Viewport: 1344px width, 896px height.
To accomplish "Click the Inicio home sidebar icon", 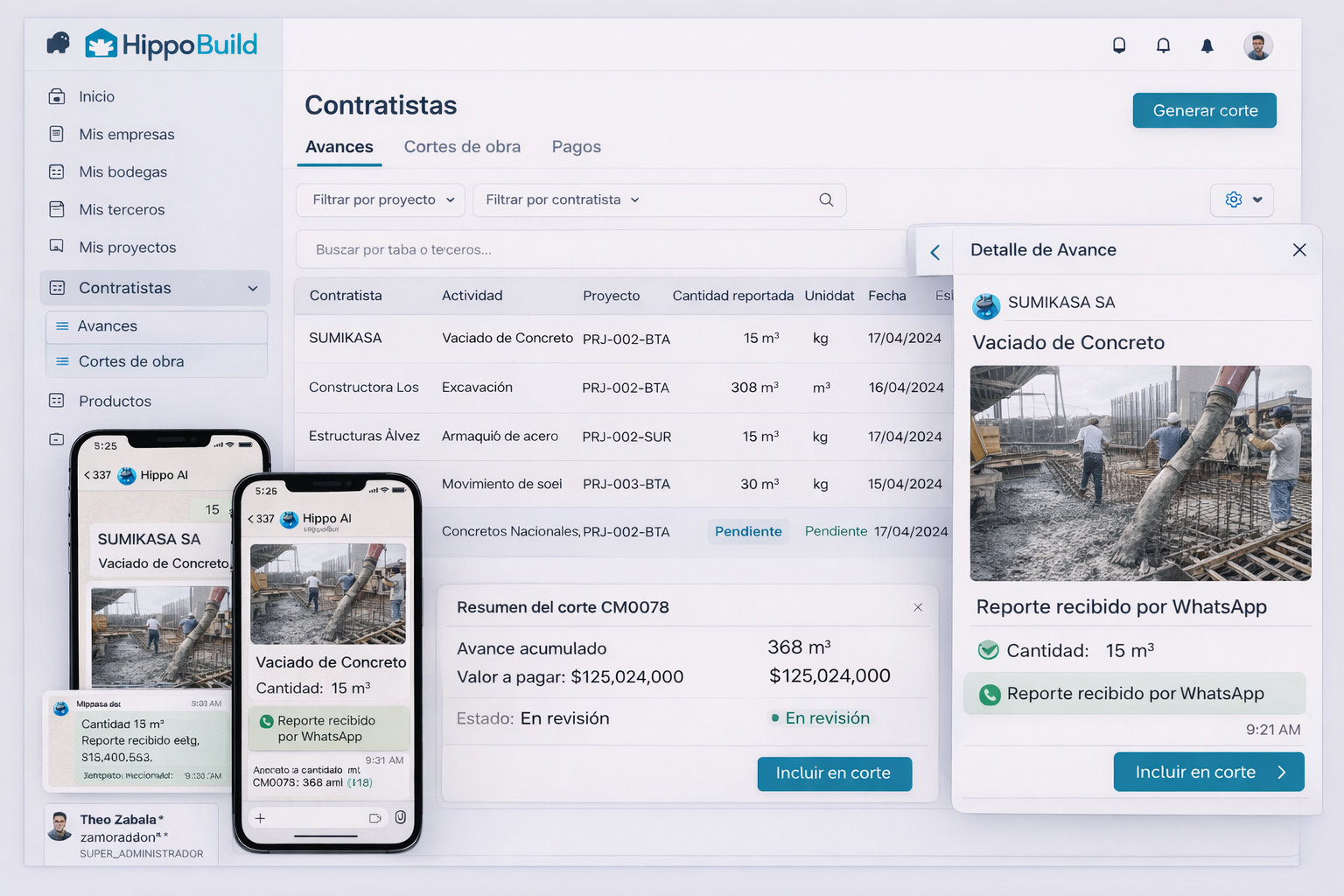I will pyautogui.click(x=57, y=96).
